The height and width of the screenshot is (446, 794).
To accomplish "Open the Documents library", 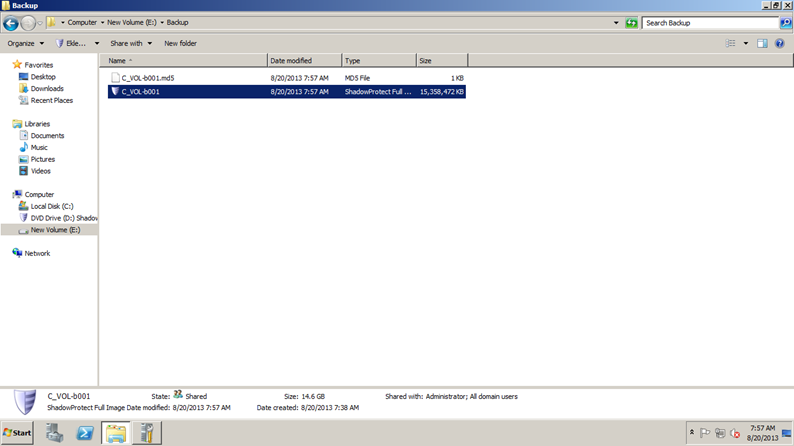I will pyautogui.click(x=47, y=136).
